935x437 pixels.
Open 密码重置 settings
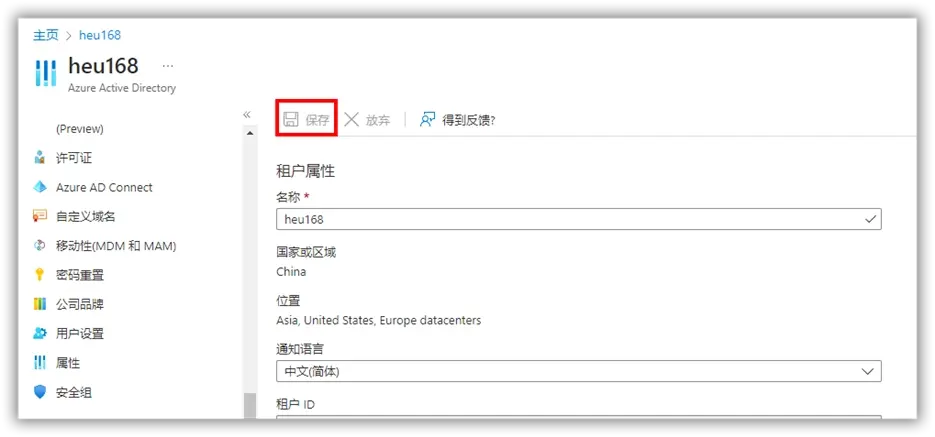[80, 275]
